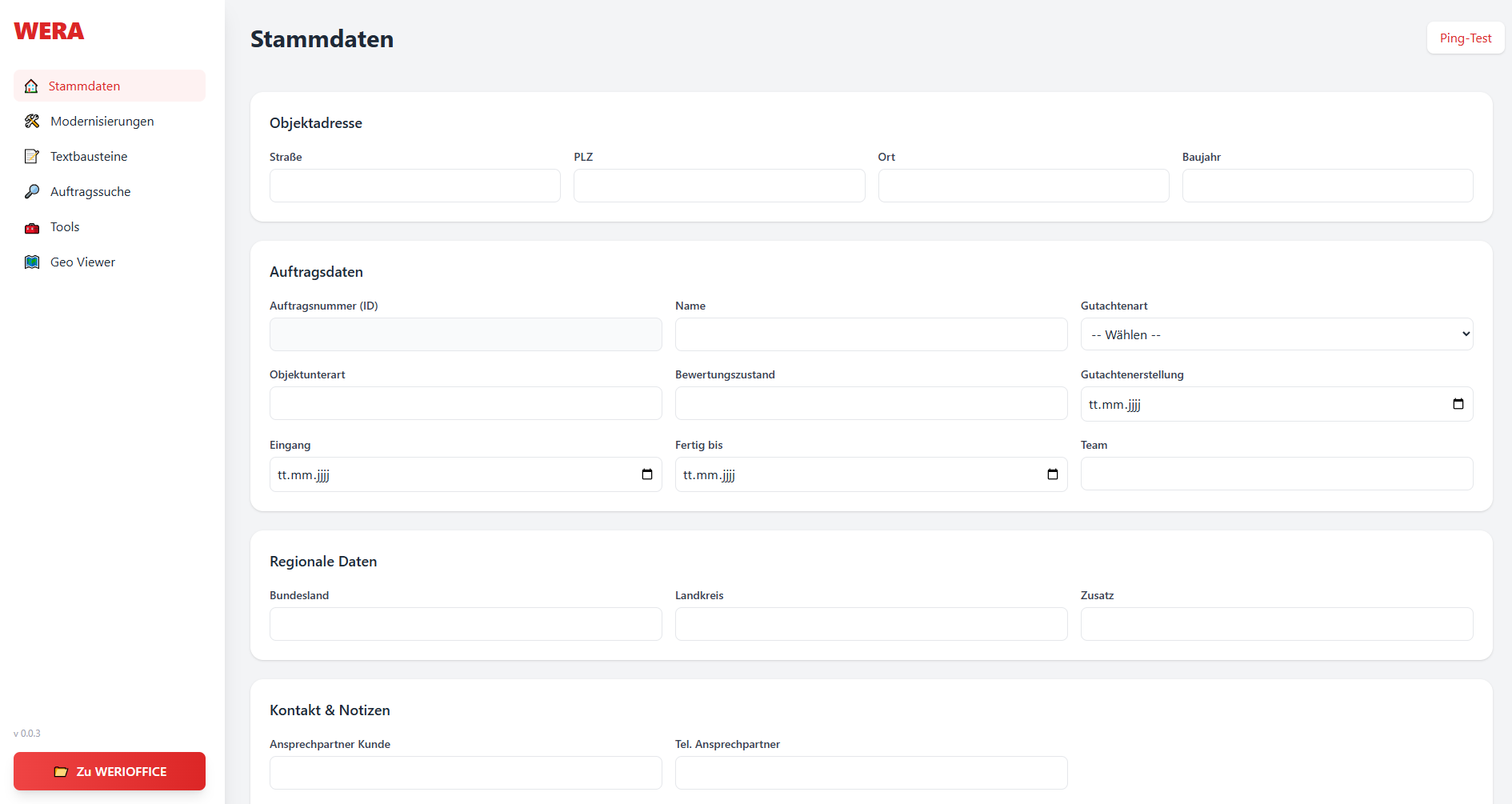Click into the PLZ text field
The height and width of the screenshot is (804, 1512).
(718, 186)
